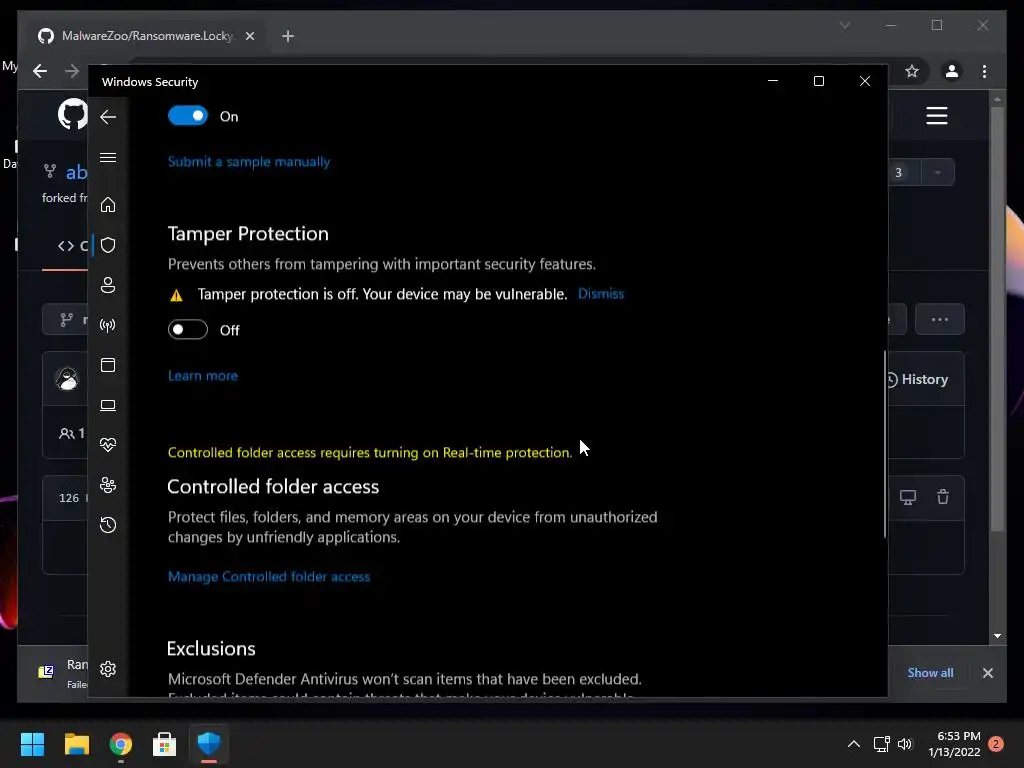Open the notification badge showing 2

coord(996,744)
